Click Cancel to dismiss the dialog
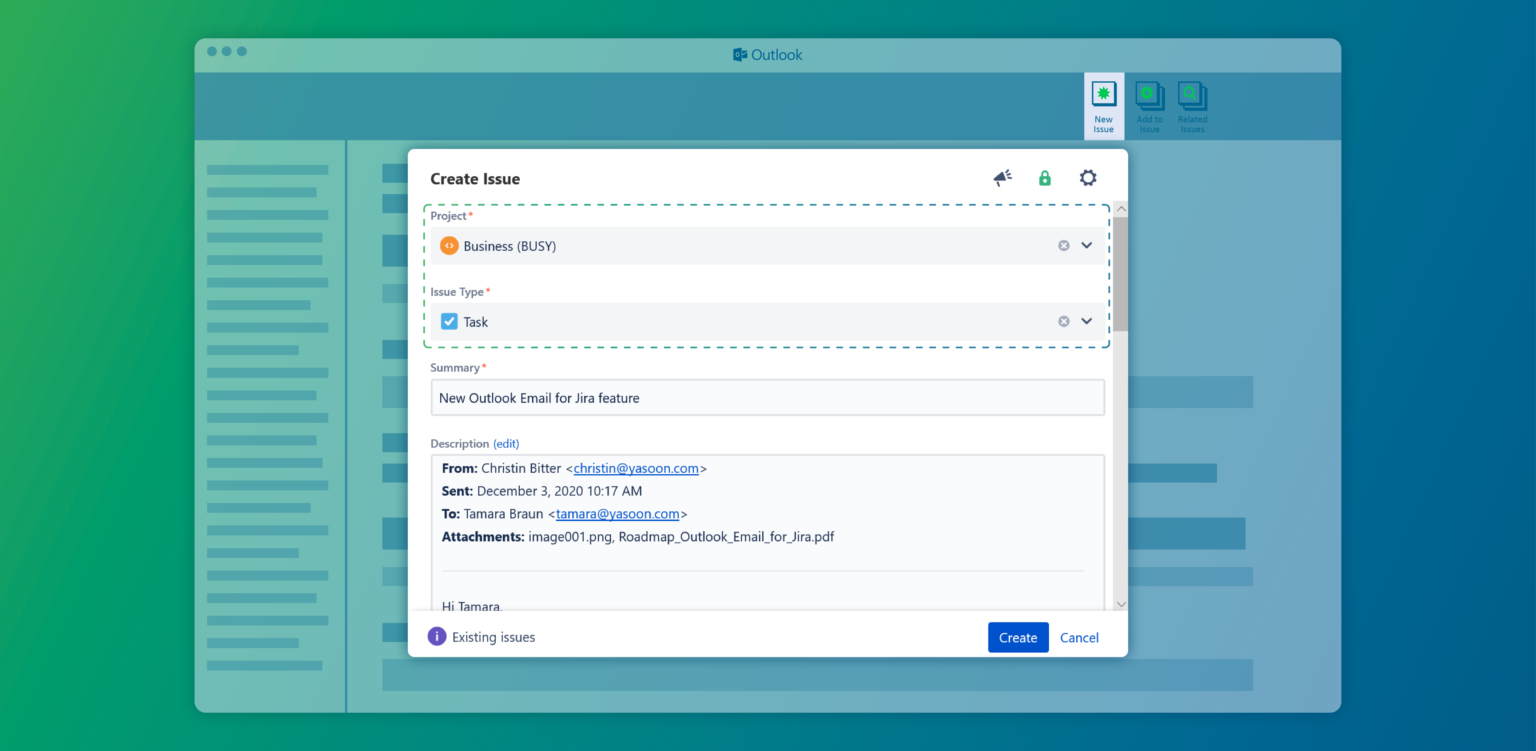Image resolution: width=1536 pixels, height=751 pixels. (x=1079, y=637)
